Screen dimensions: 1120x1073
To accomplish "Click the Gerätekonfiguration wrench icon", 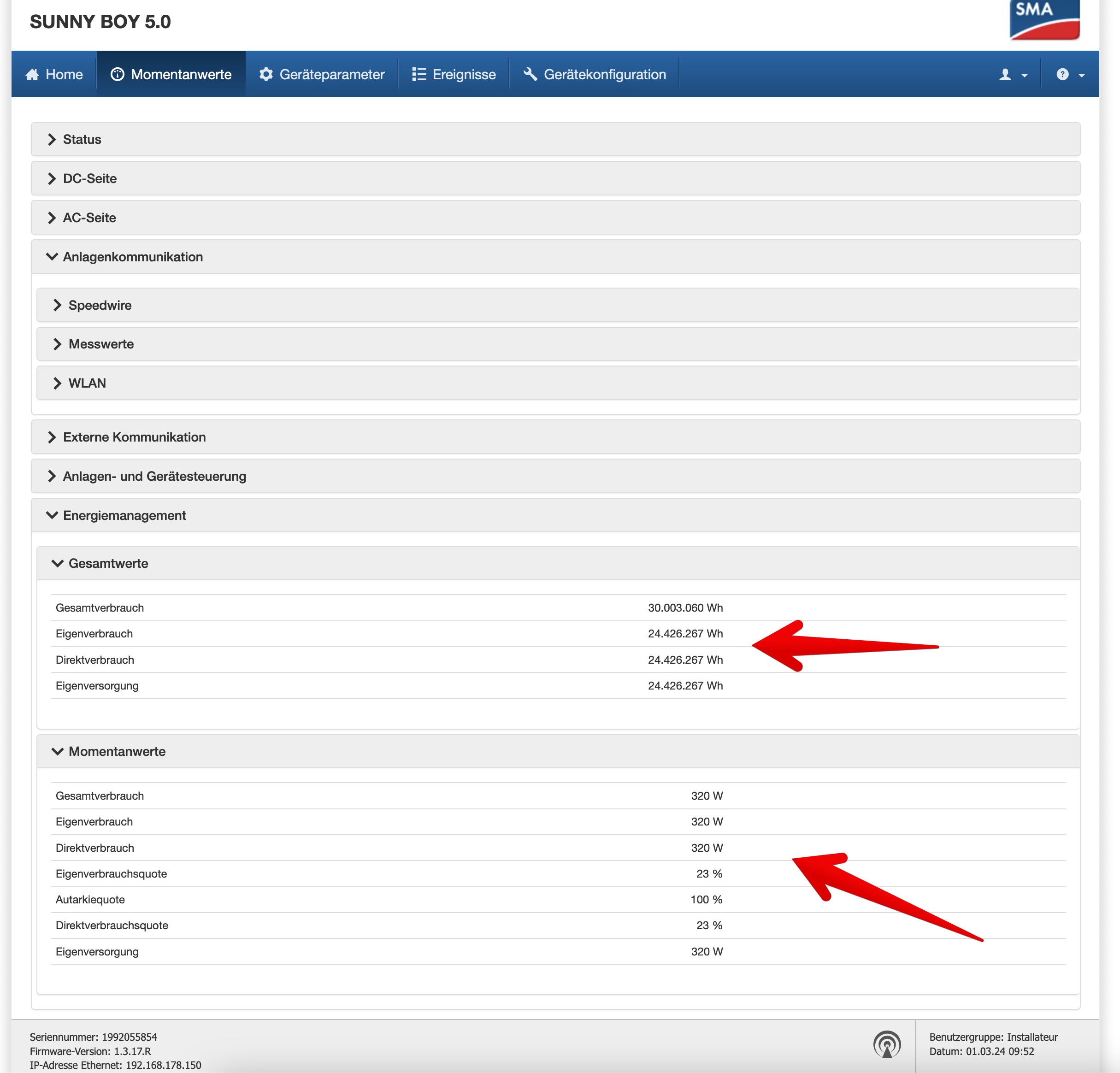I will [531, 74].
